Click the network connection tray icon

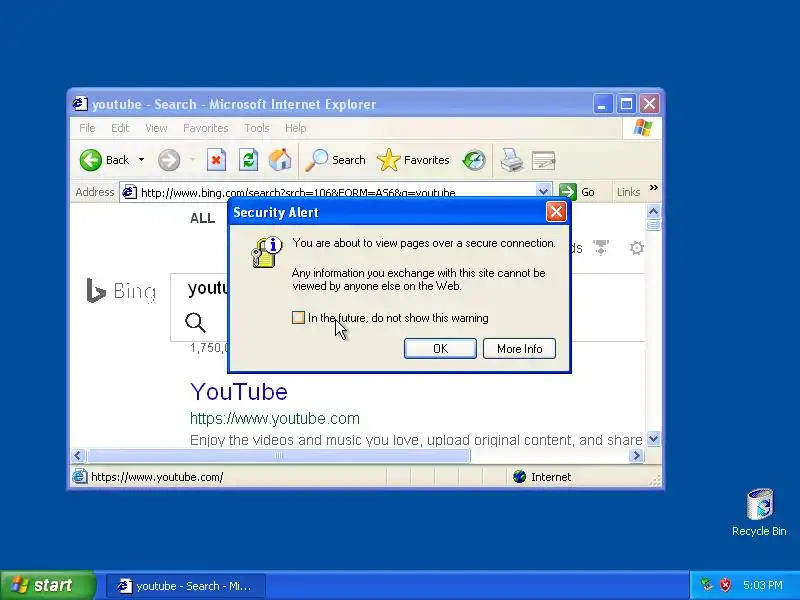[706, 585]
